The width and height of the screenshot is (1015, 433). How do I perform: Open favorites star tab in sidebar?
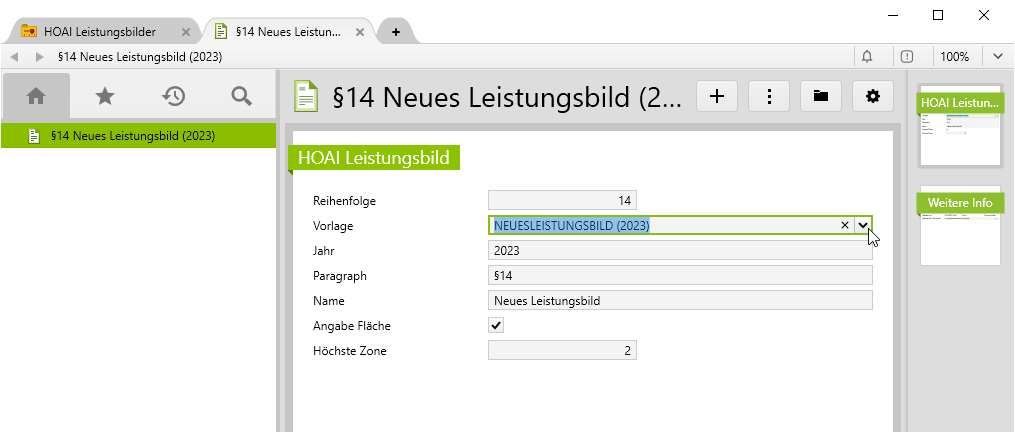click(105, 96)
